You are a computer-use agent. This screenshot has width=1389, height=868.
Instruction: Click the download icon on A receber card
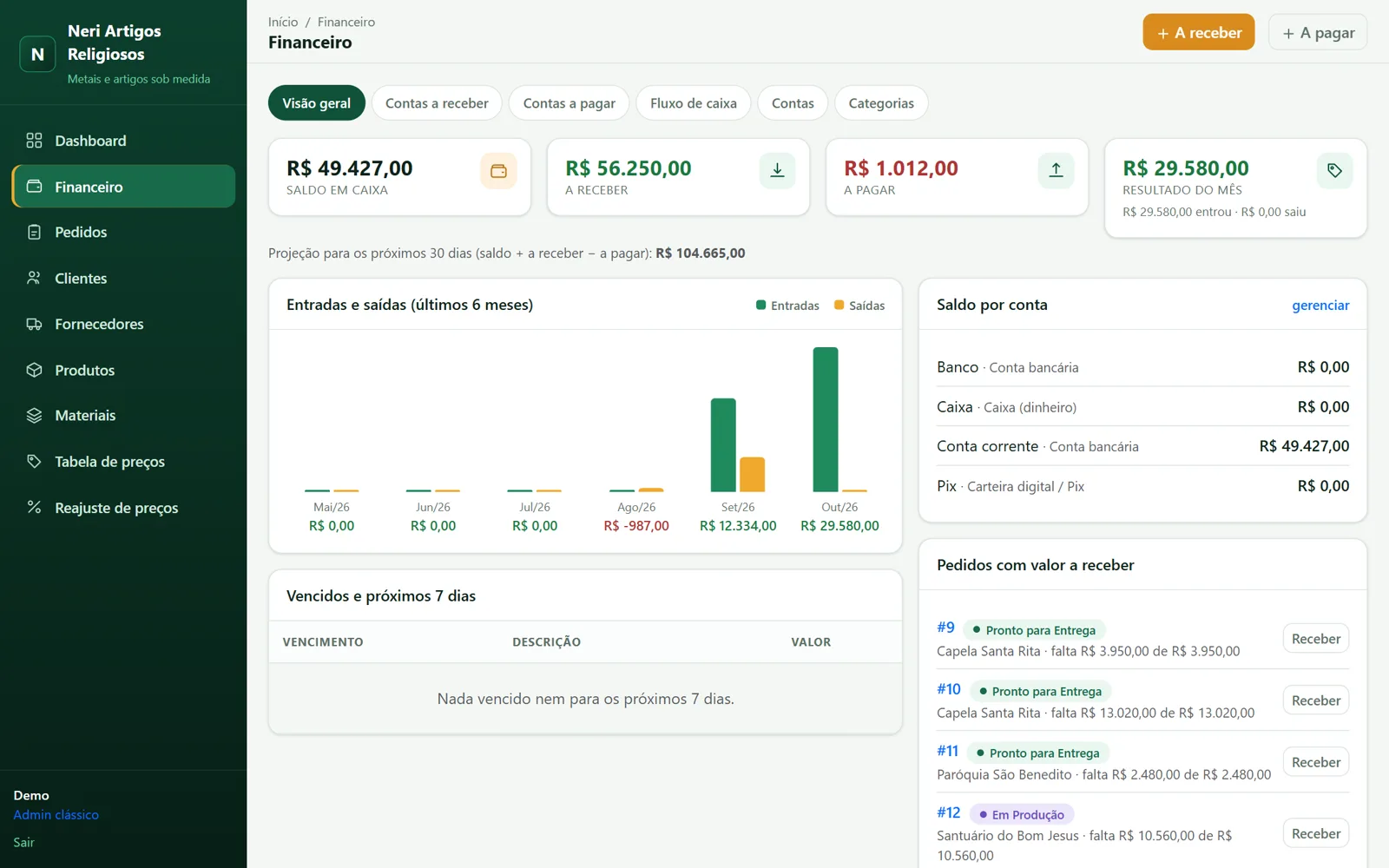click(777, 171)
